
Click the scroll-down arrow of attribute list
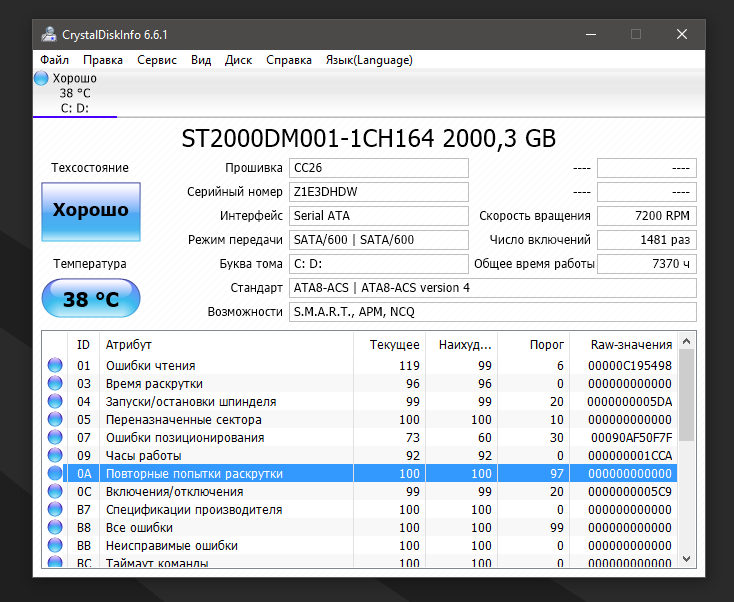click(x=687, y=558)
